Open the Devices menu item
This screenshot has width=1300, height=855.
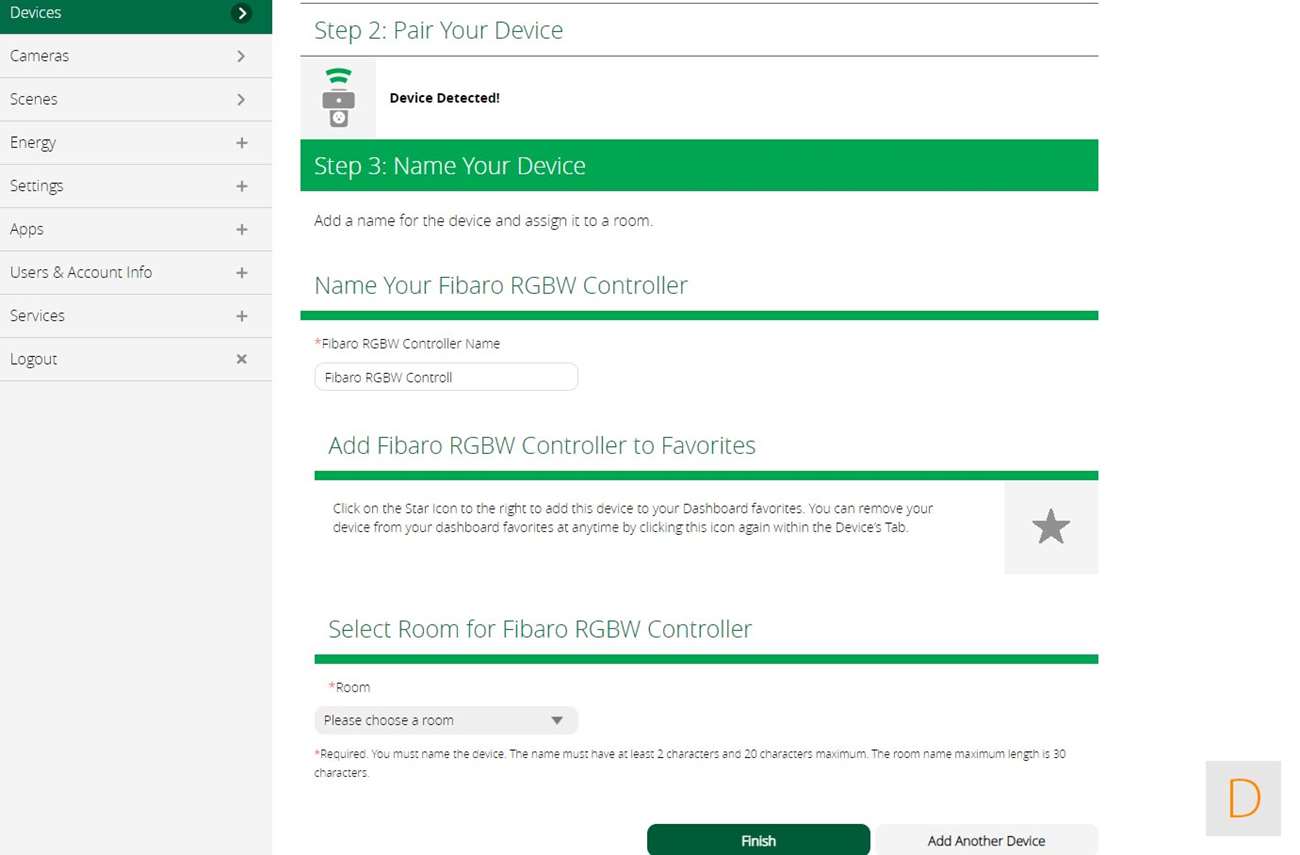pos(36,13)
